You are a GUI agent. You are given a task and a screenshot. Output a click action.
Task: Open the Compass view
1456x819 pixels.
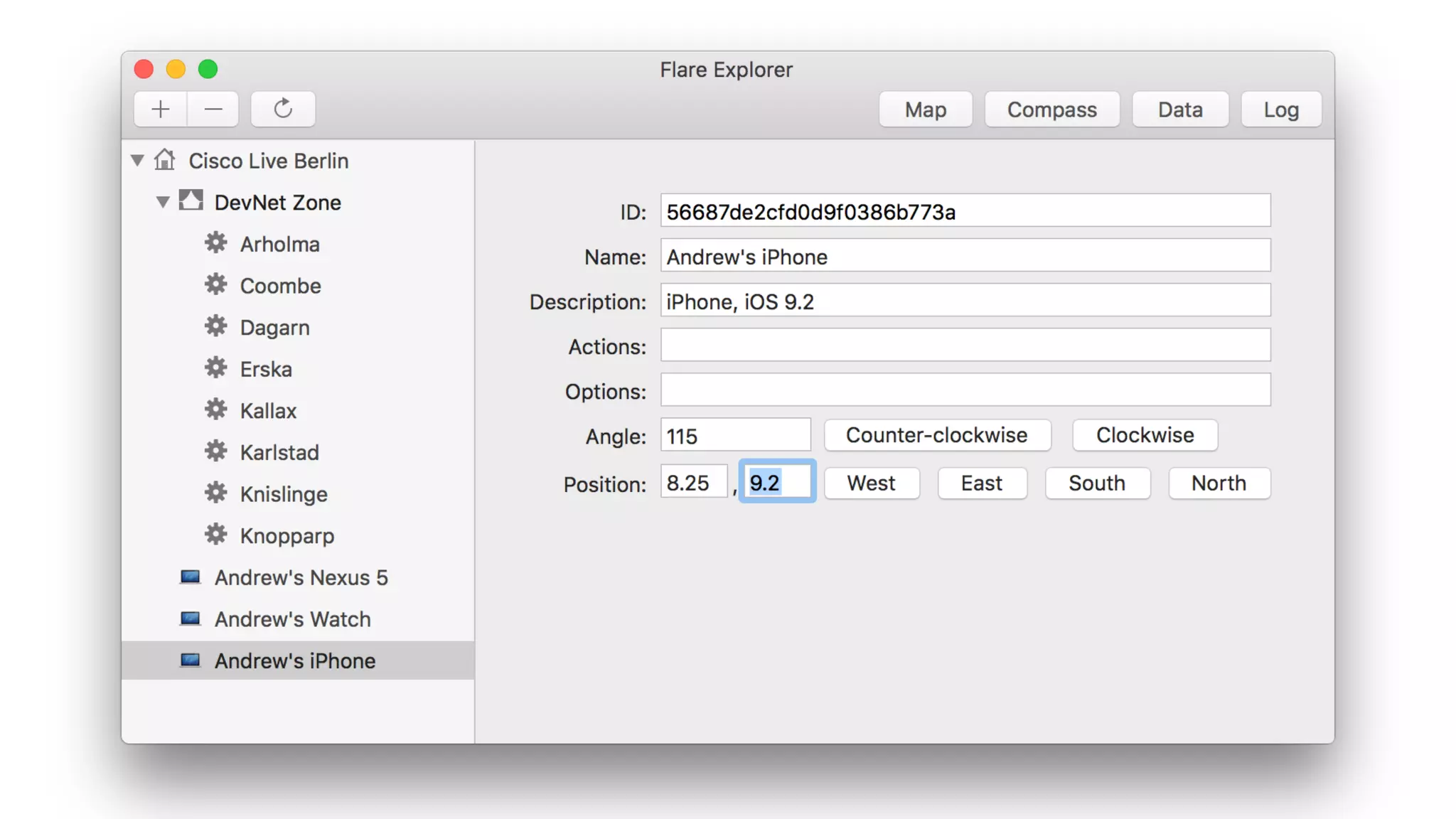click(1051, 109)
